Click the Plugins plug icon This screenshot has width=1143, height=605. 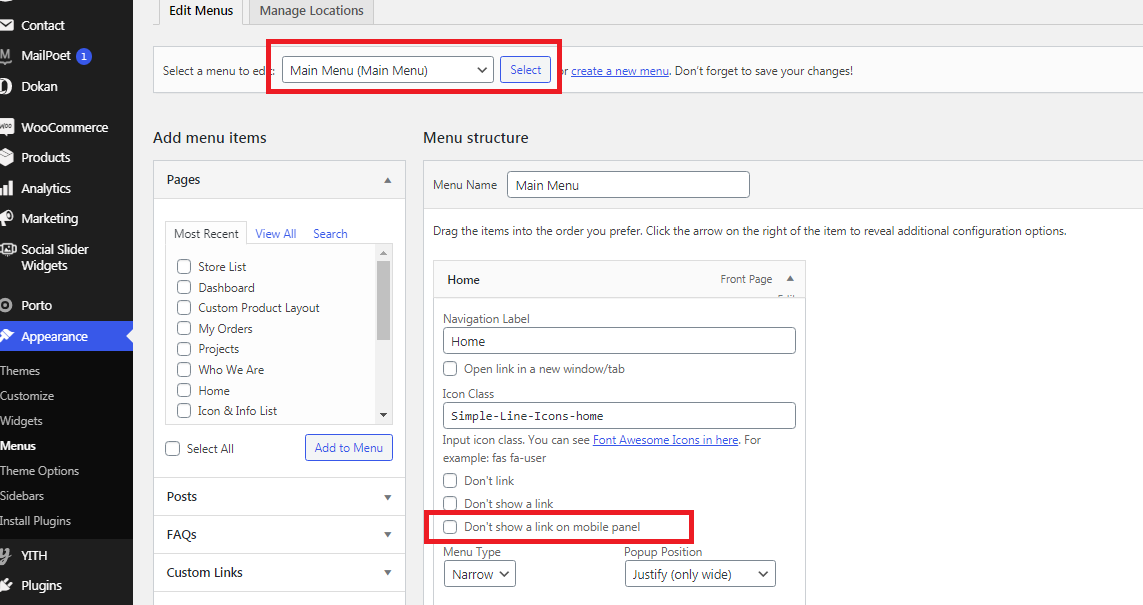tap(6, 585)
